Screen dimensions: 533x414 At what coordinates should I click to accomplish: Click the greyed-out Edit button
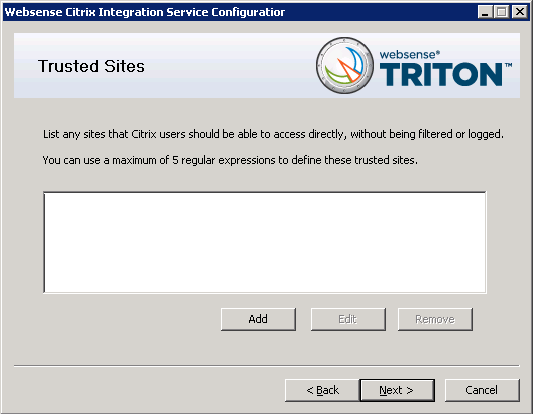coord(348,319)
